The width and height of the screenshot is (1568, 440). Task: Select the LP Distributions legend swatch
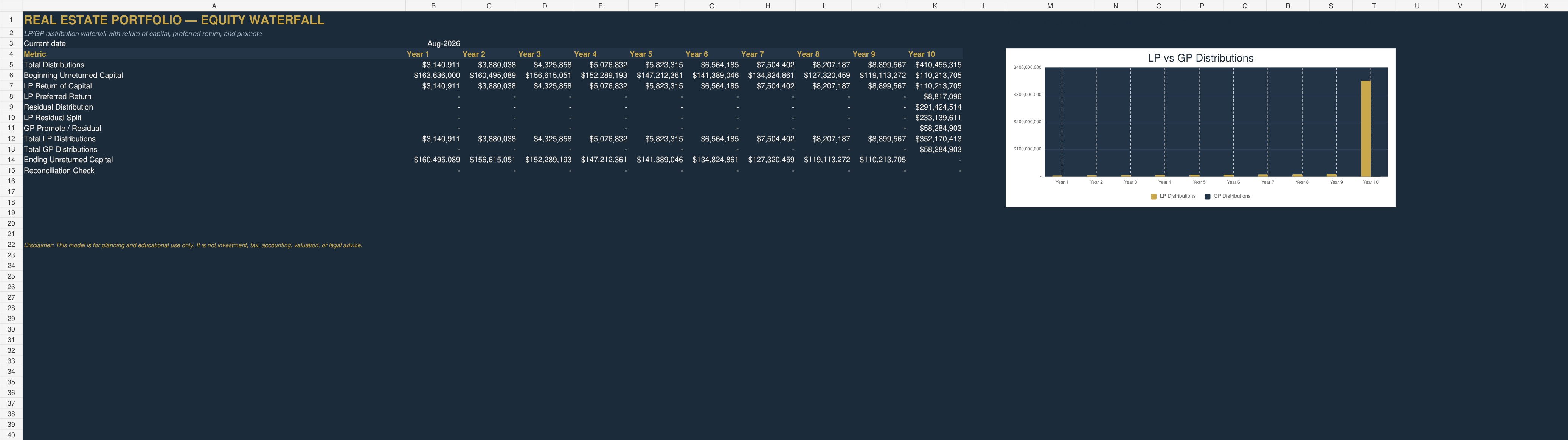[x=1153, y=197]
